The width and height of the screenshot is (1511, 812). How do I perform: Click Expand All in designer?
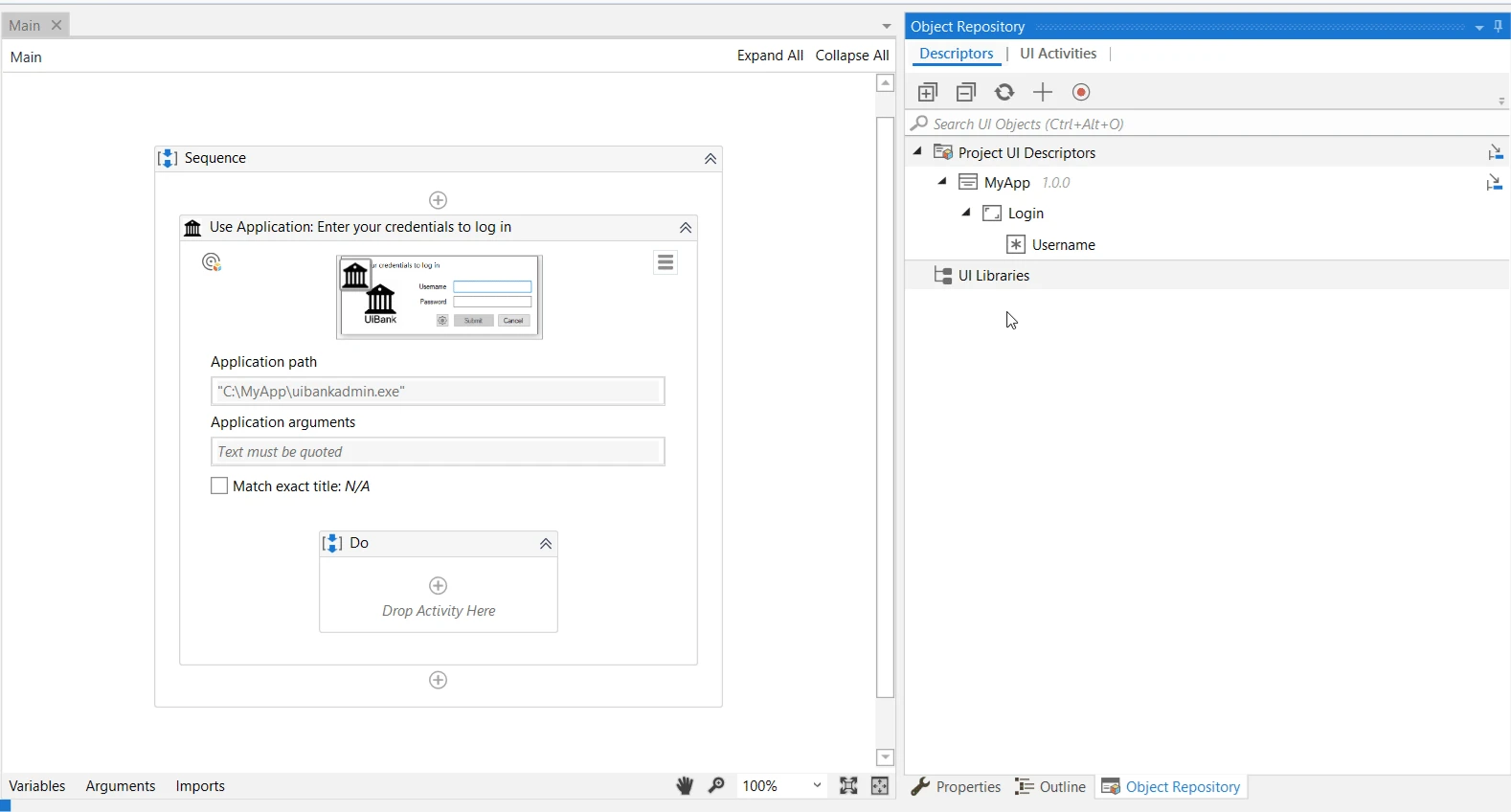click(x=770, y=56)
